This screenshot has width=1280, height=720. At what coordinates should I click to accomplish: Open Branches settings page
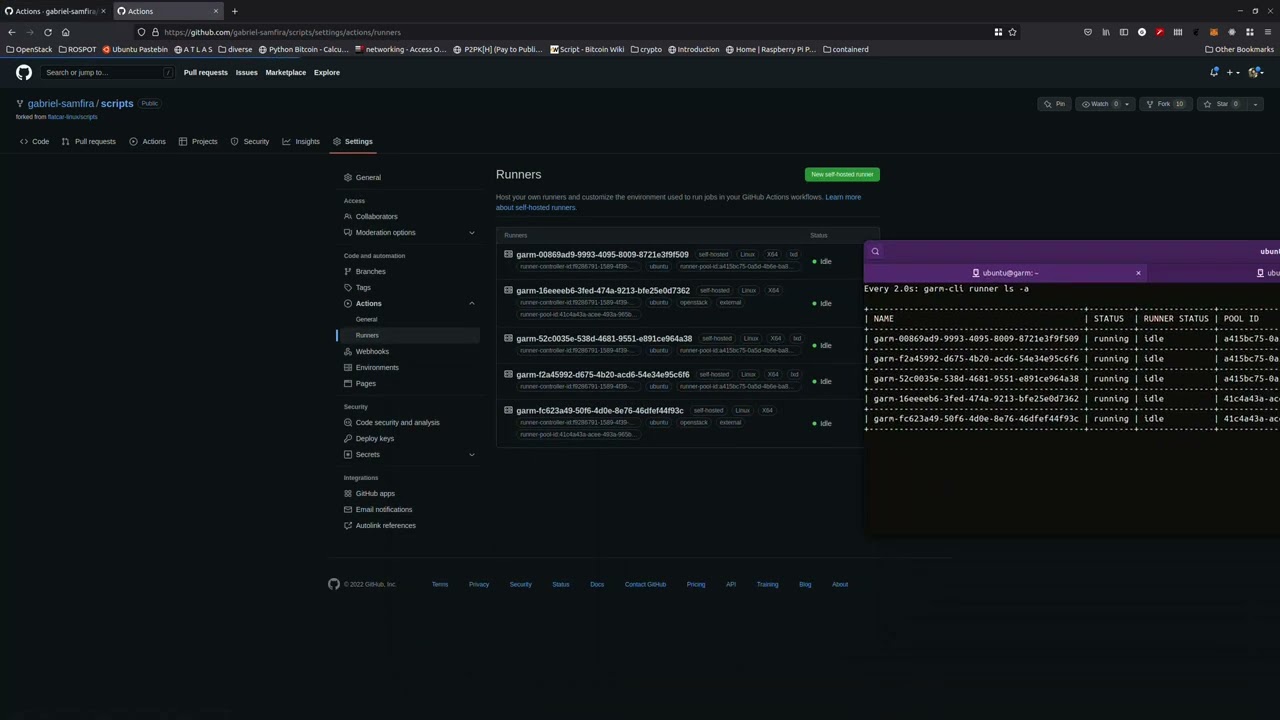point(370,272)
